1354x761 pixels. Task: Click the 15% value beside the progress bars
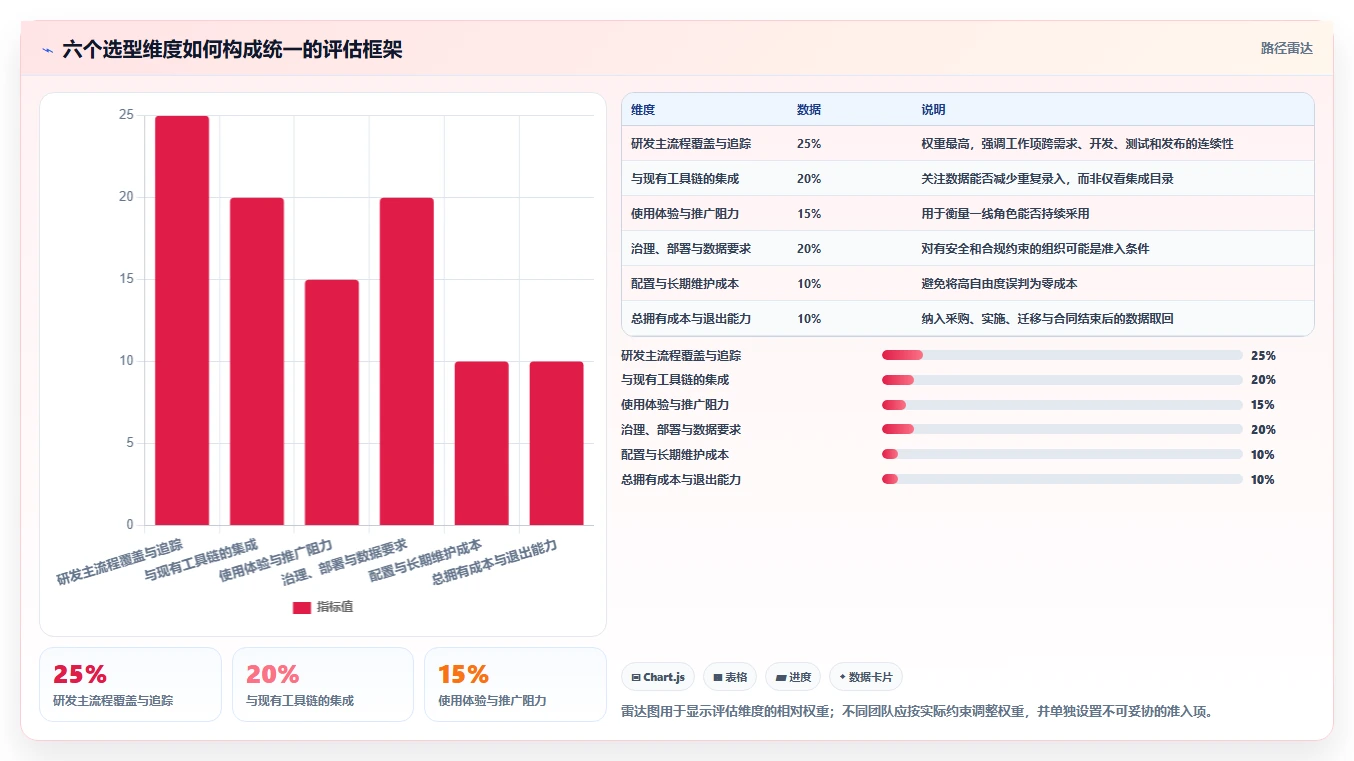1263,405
